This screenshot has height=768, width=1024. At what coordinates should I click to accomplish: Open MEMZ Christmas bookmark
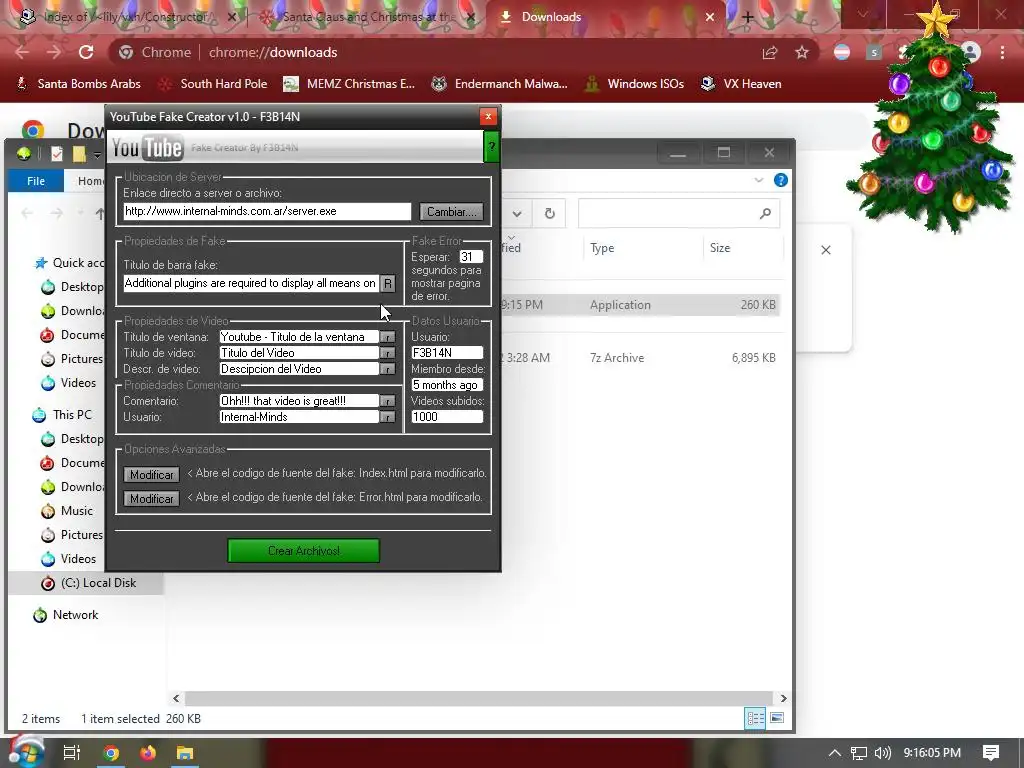coord(349,84)
